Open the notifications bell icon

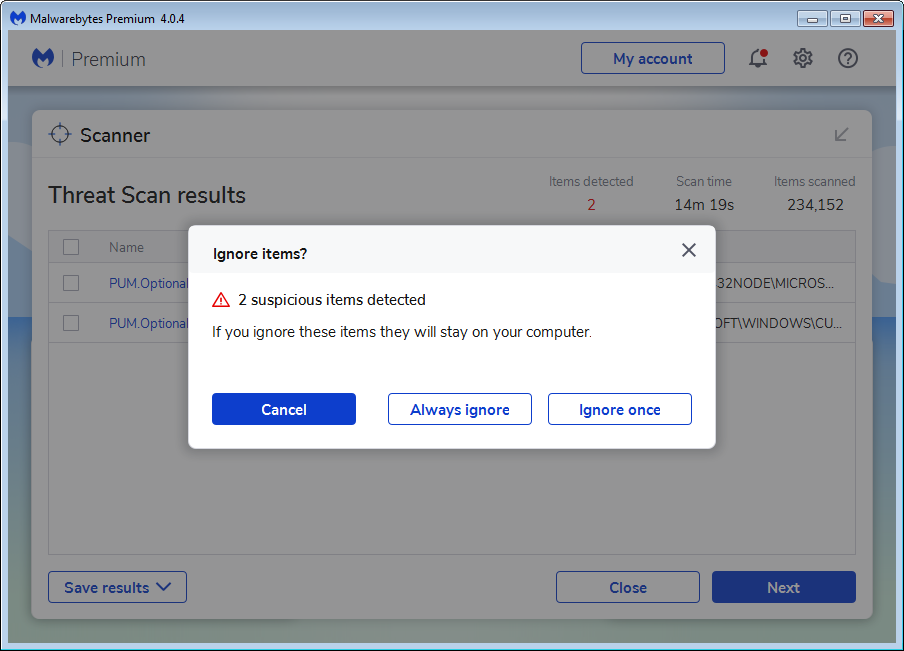click(x=758, y=59)
